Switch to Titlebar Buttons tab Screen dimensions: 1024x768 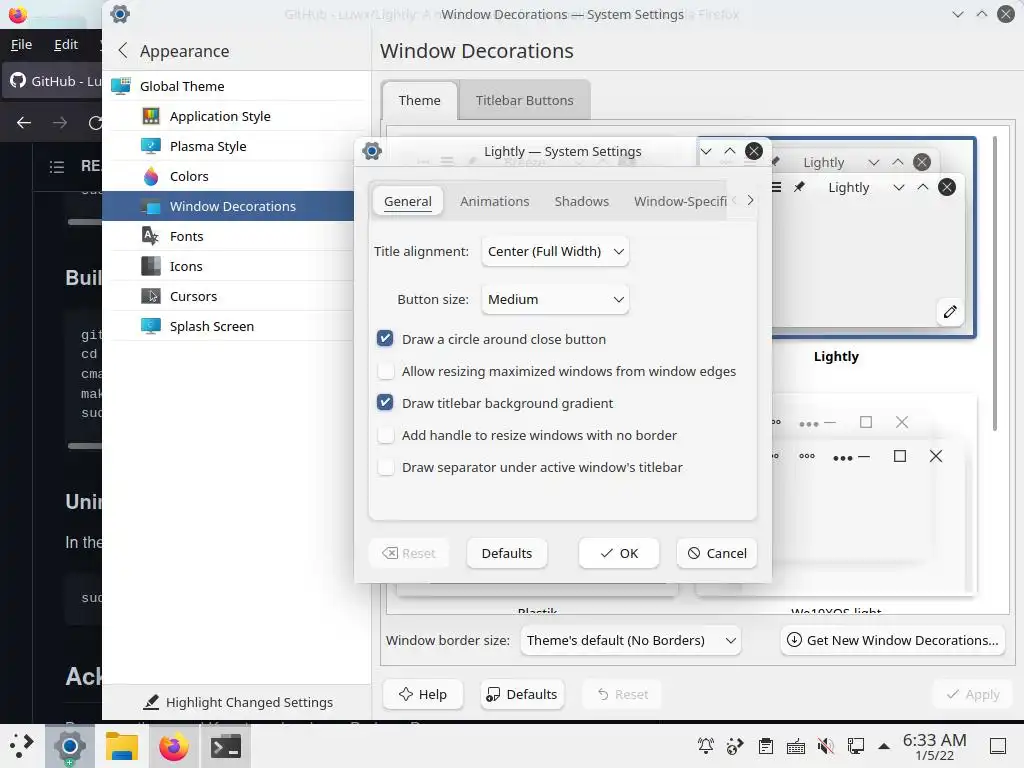524,100
